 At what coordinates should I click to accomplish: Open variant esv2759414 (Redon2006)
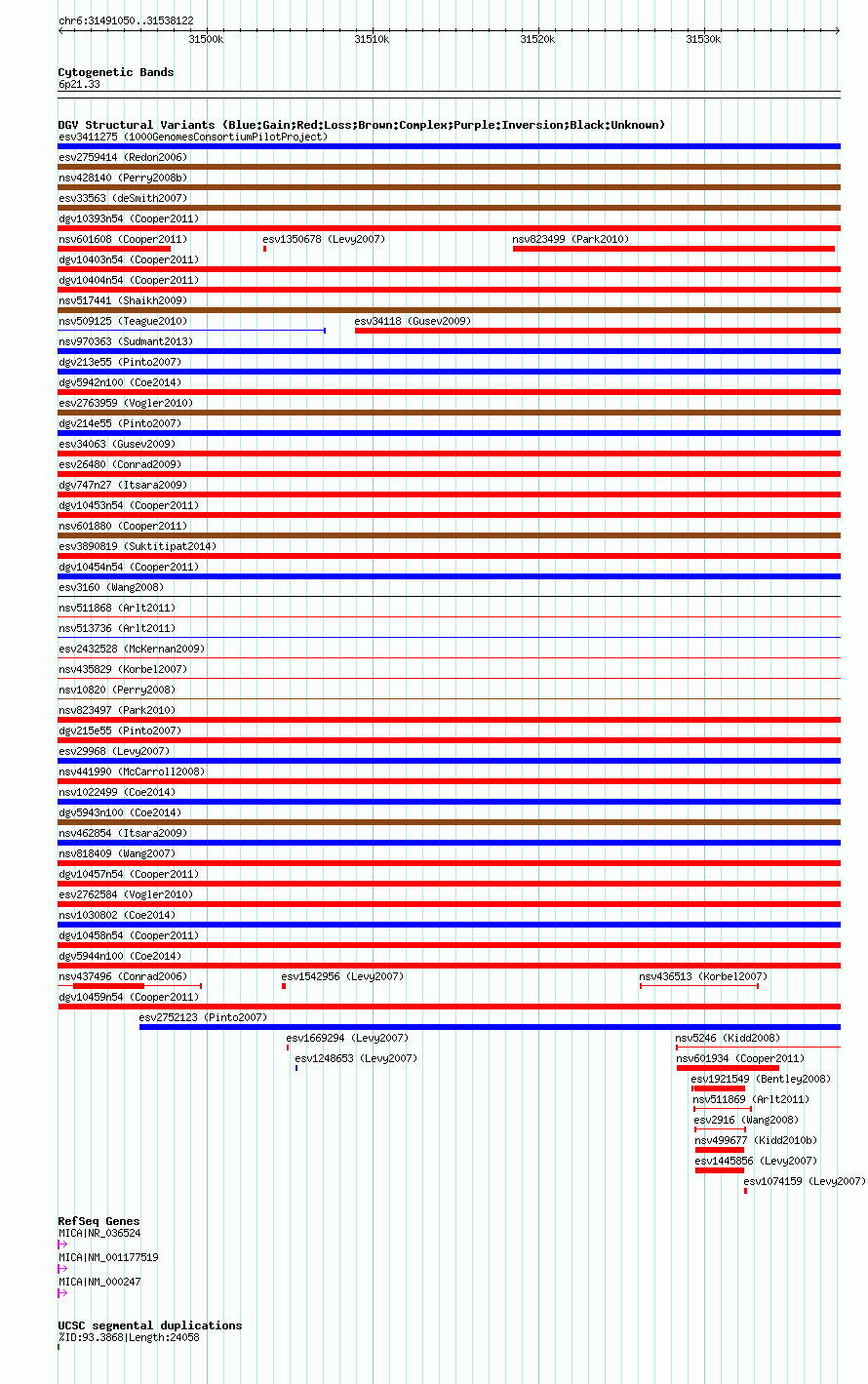click(x=123, y=157)
